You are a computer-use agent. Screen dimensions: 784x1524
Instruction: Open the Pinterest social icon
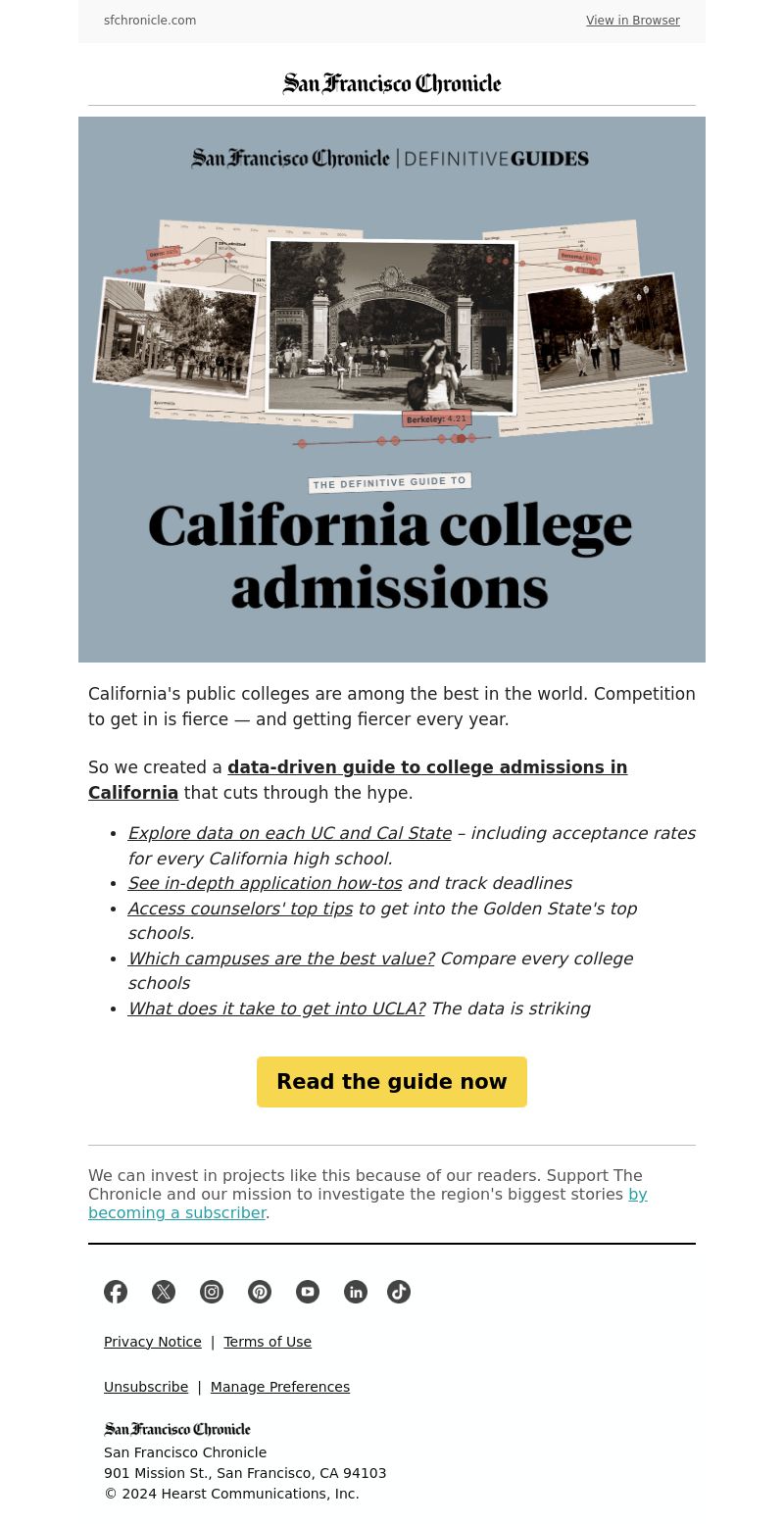(x=260, y=1292)
